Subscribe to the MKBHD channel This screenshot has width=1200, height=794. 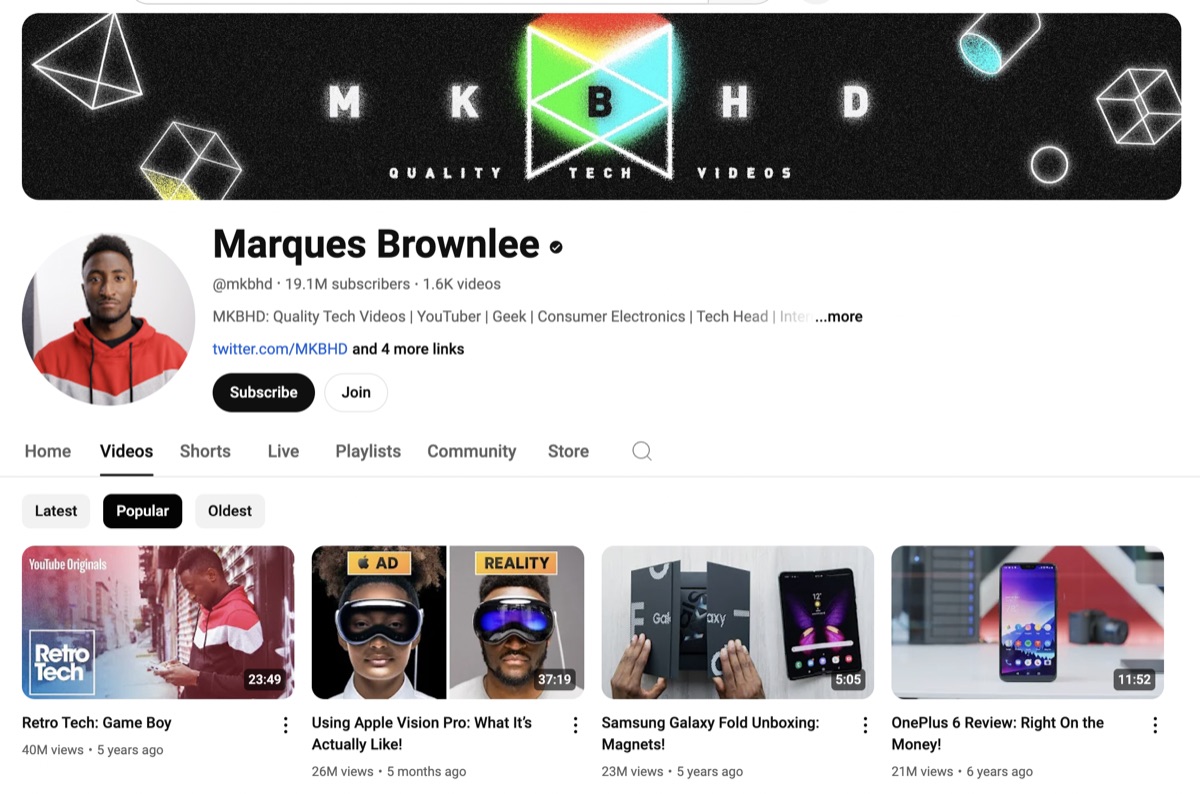click(x=264, y=392)
